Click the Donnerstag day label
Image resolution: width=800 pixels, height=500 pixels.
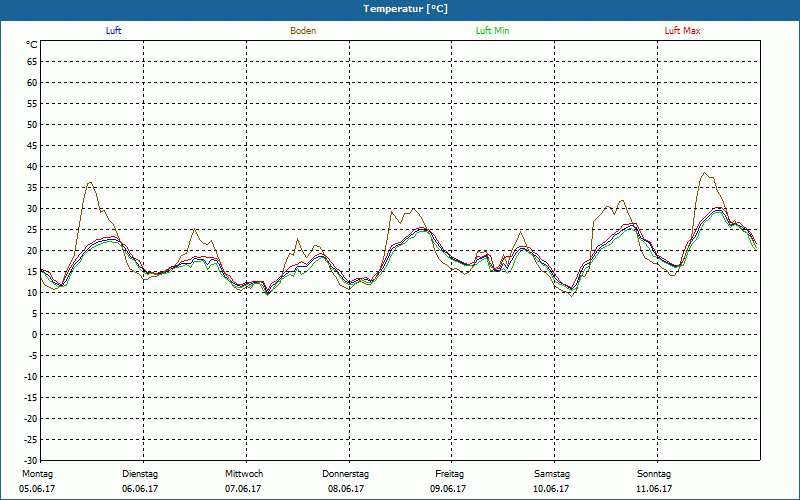[345, 474]
